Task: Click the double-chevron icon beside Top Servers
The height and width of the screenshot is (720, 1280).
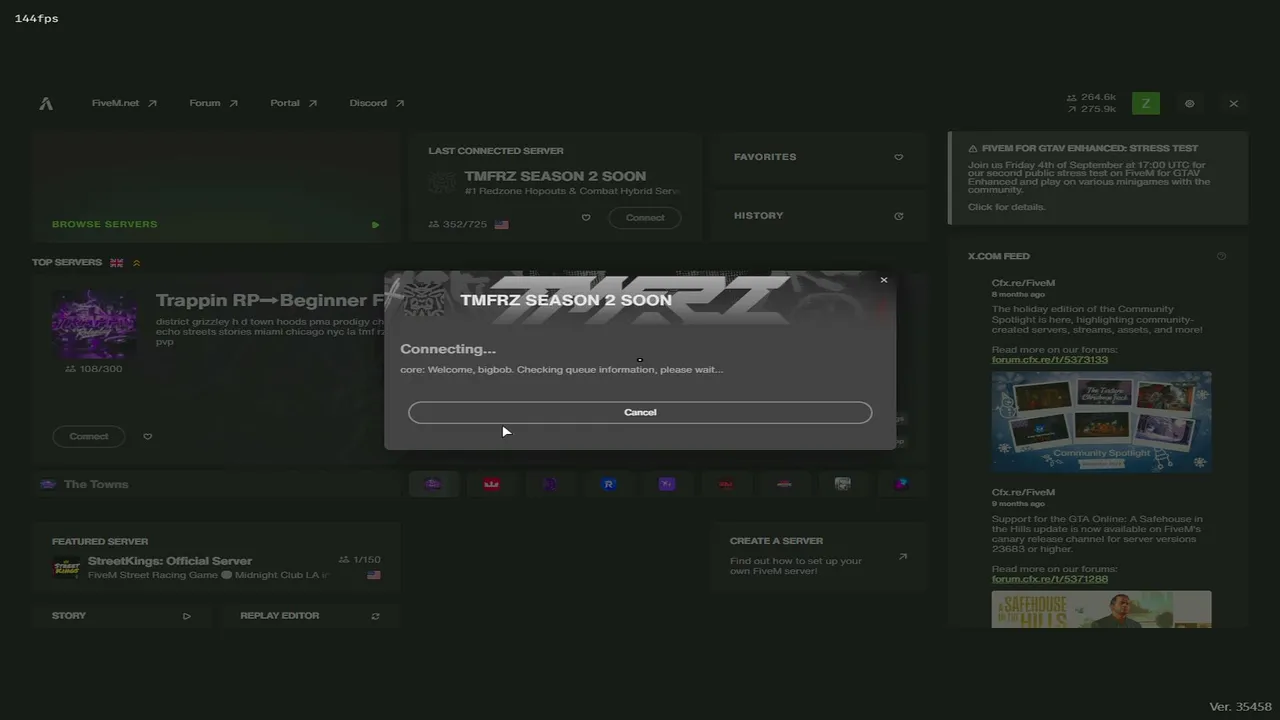Action: (x=136, y=263)
